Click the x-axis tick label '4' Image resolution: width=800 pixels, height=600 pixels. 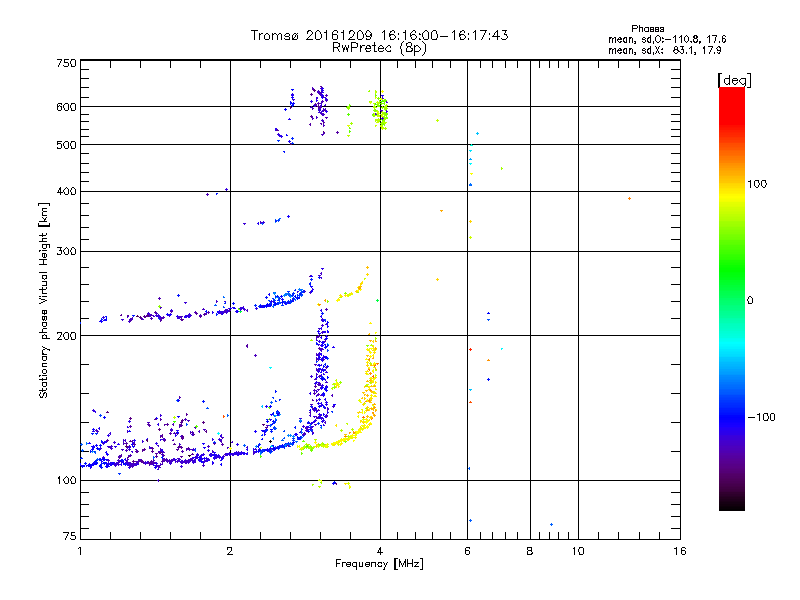click(x=380, y=551)
